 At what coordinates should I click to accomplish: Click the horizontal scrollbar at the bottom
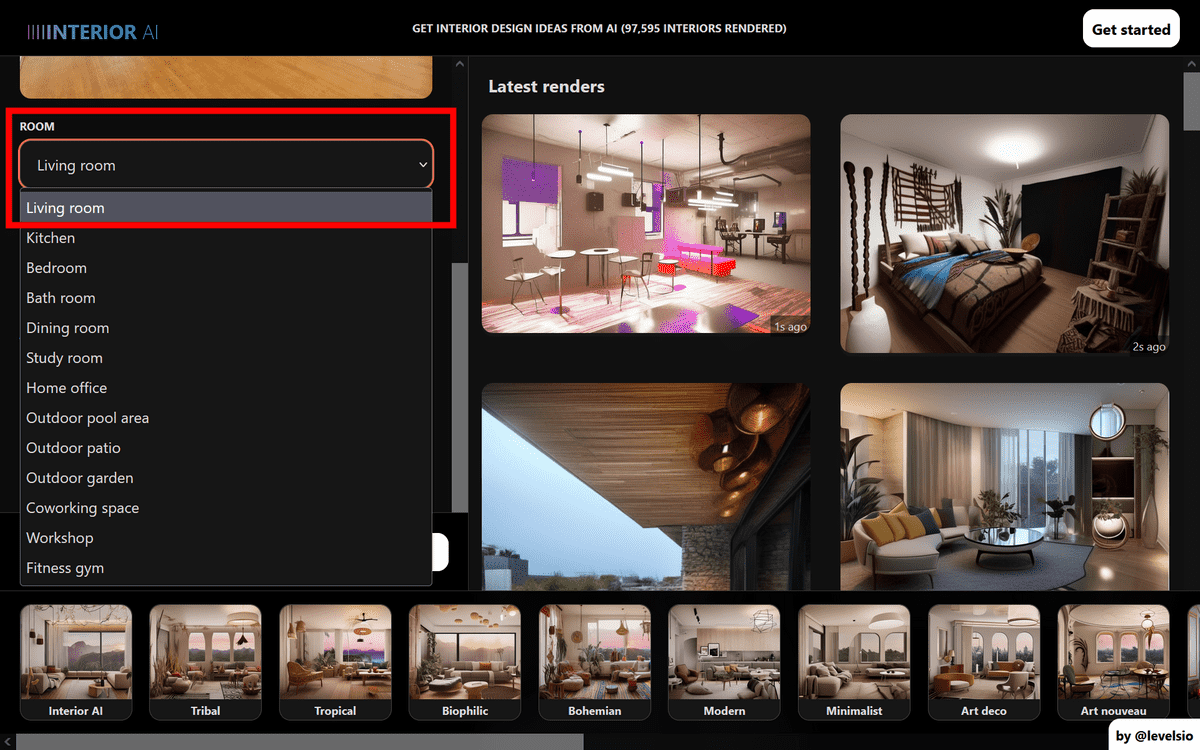300,741
